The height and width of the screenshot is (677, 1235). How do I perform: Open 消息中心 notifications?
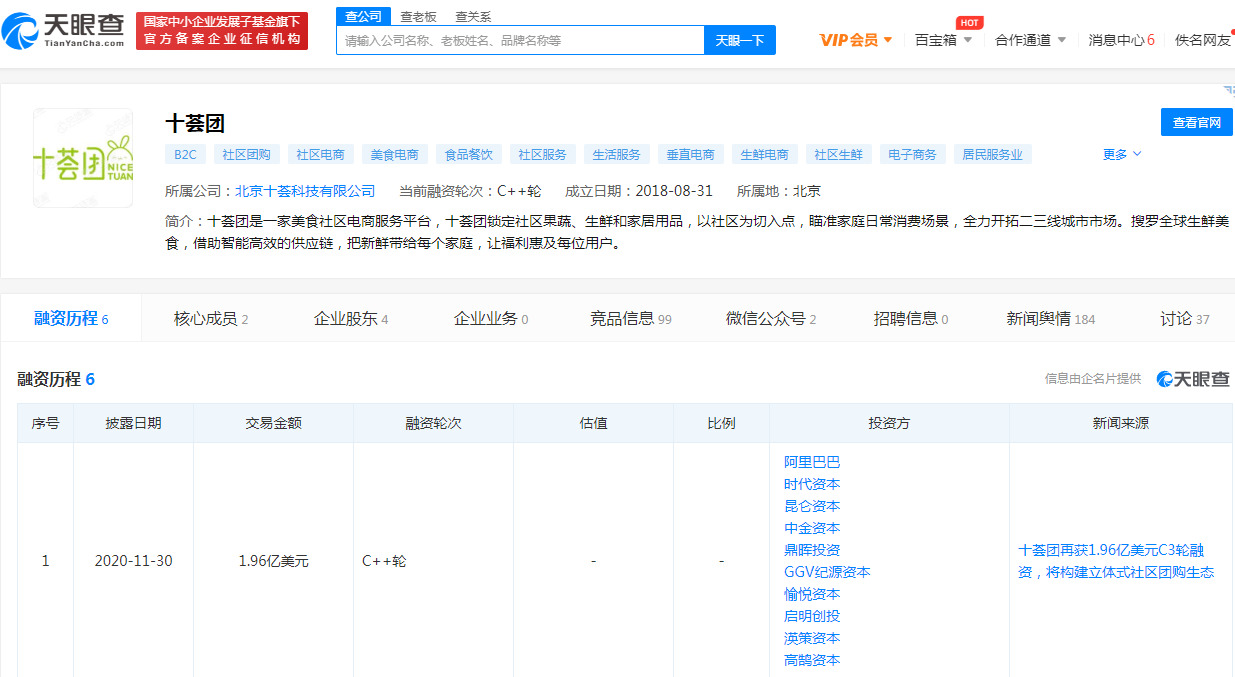[x=1121, y=40]
